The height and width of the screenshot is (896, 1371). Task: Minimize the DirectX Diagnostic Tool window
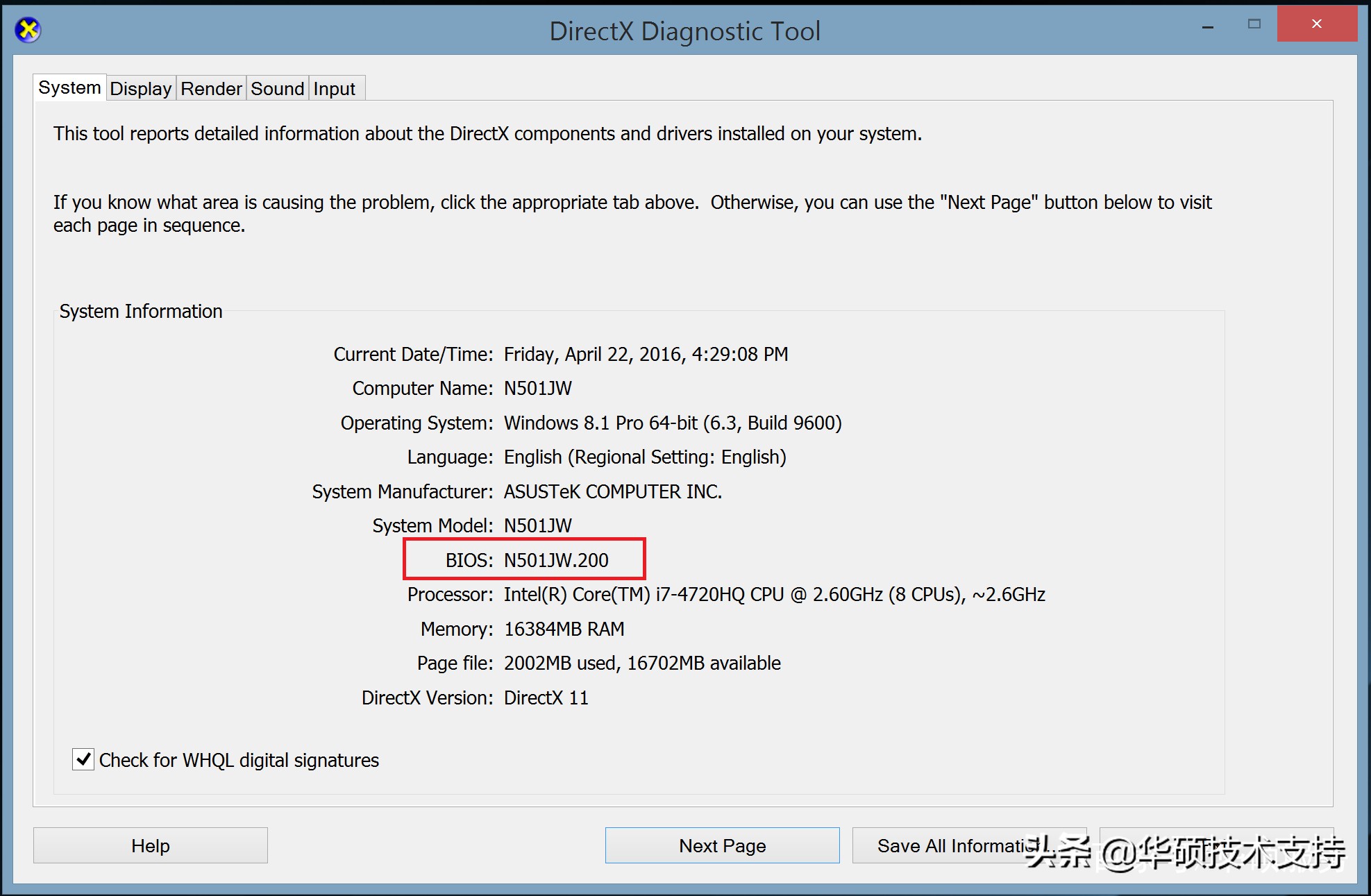coord(1208,26)
